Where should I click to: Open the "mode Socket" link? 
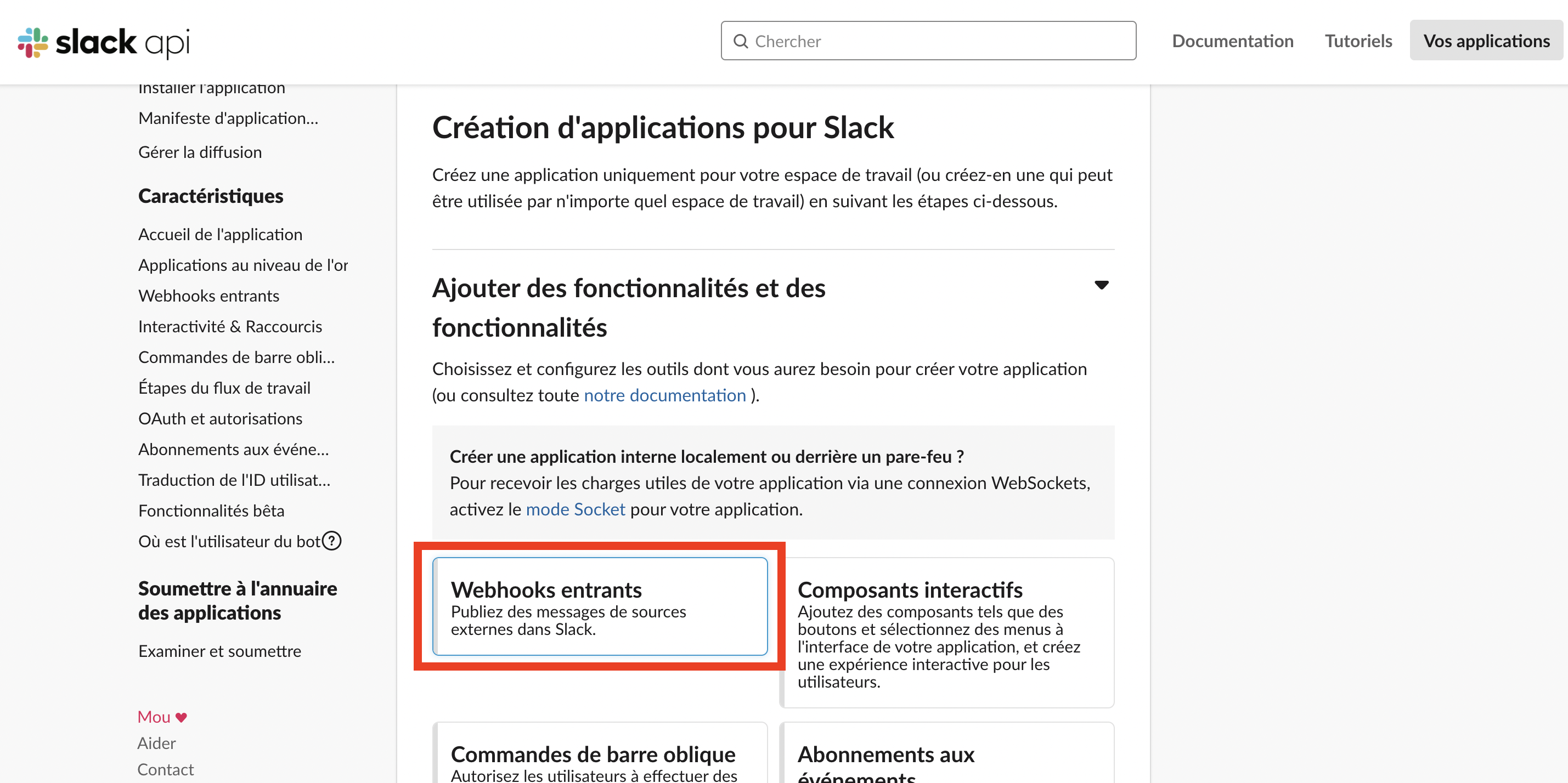point(575,509)
